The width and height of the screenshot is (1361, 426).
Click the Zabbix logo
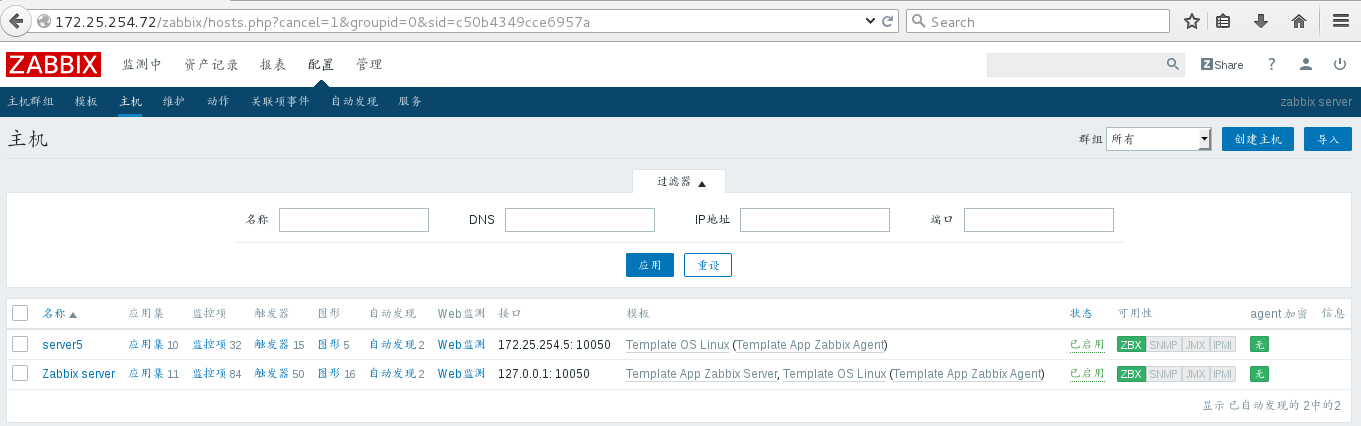53,65
